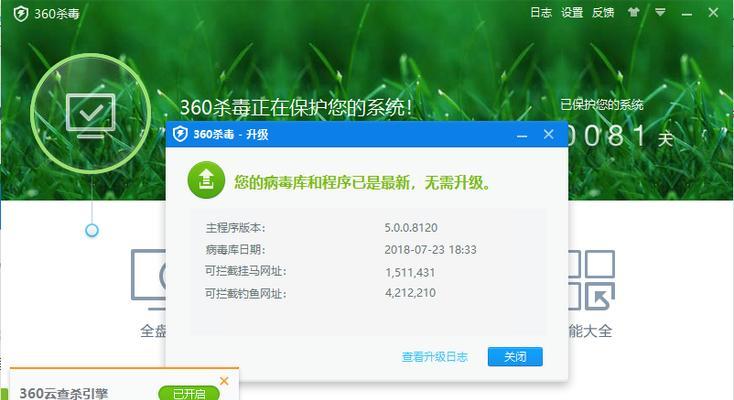Select version value 5.0.0.8120
Image resolution: width=734 pixels, height=400 pixels.
coord(411,228)
